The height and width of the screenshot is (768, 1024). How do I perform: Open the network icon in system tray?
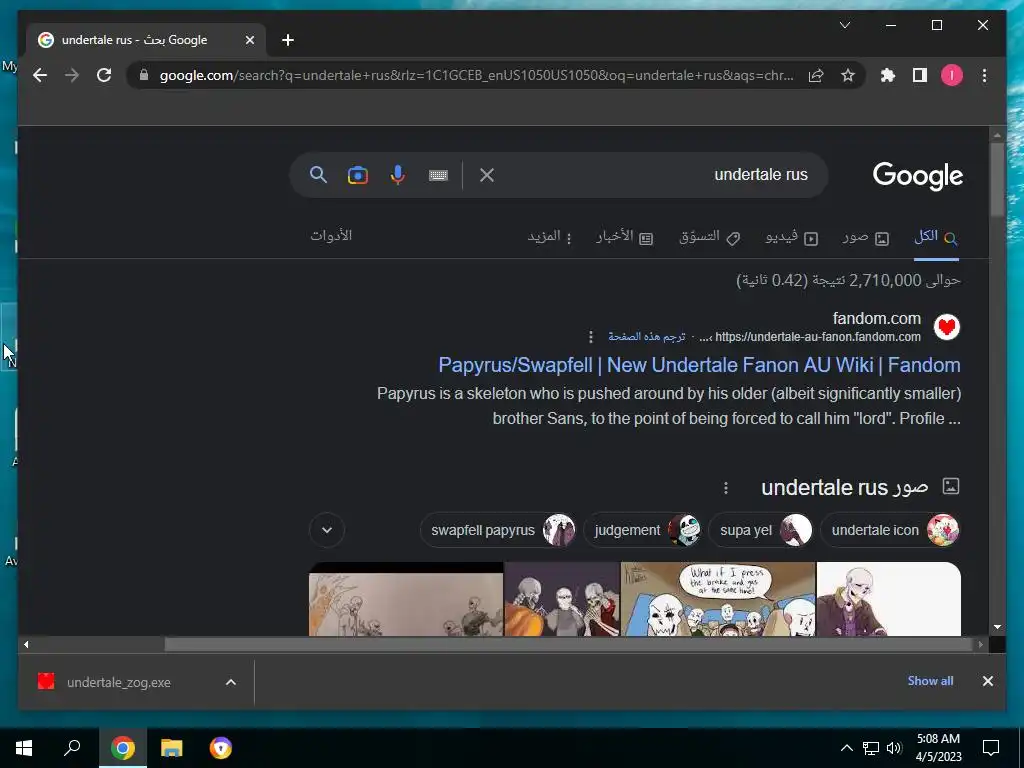tap(871, 748)
